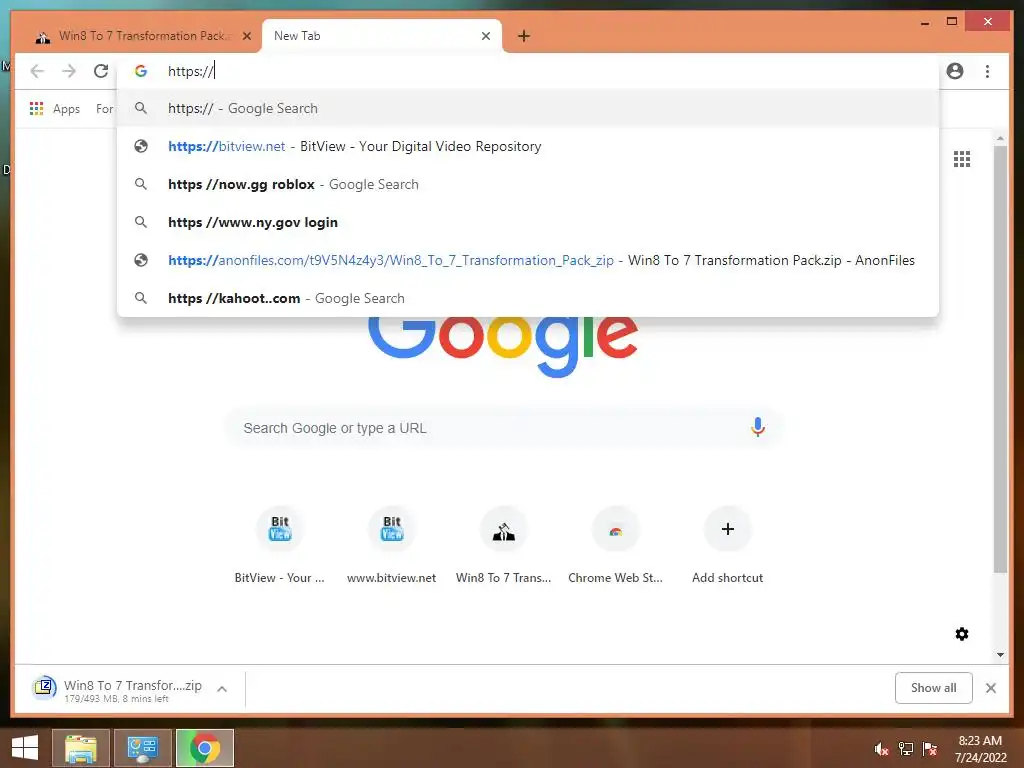Viewport: 1024px width, 768px height.
Task: Switch to Win8 To 7 Transformation Pack tab
Action: point(142,36)
